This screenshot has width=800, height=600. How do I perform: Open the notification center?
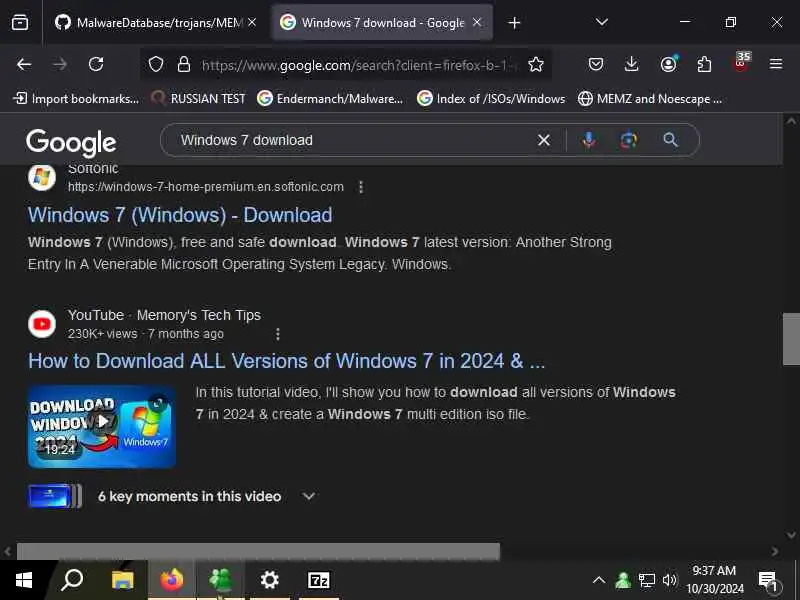pos(768,581)
